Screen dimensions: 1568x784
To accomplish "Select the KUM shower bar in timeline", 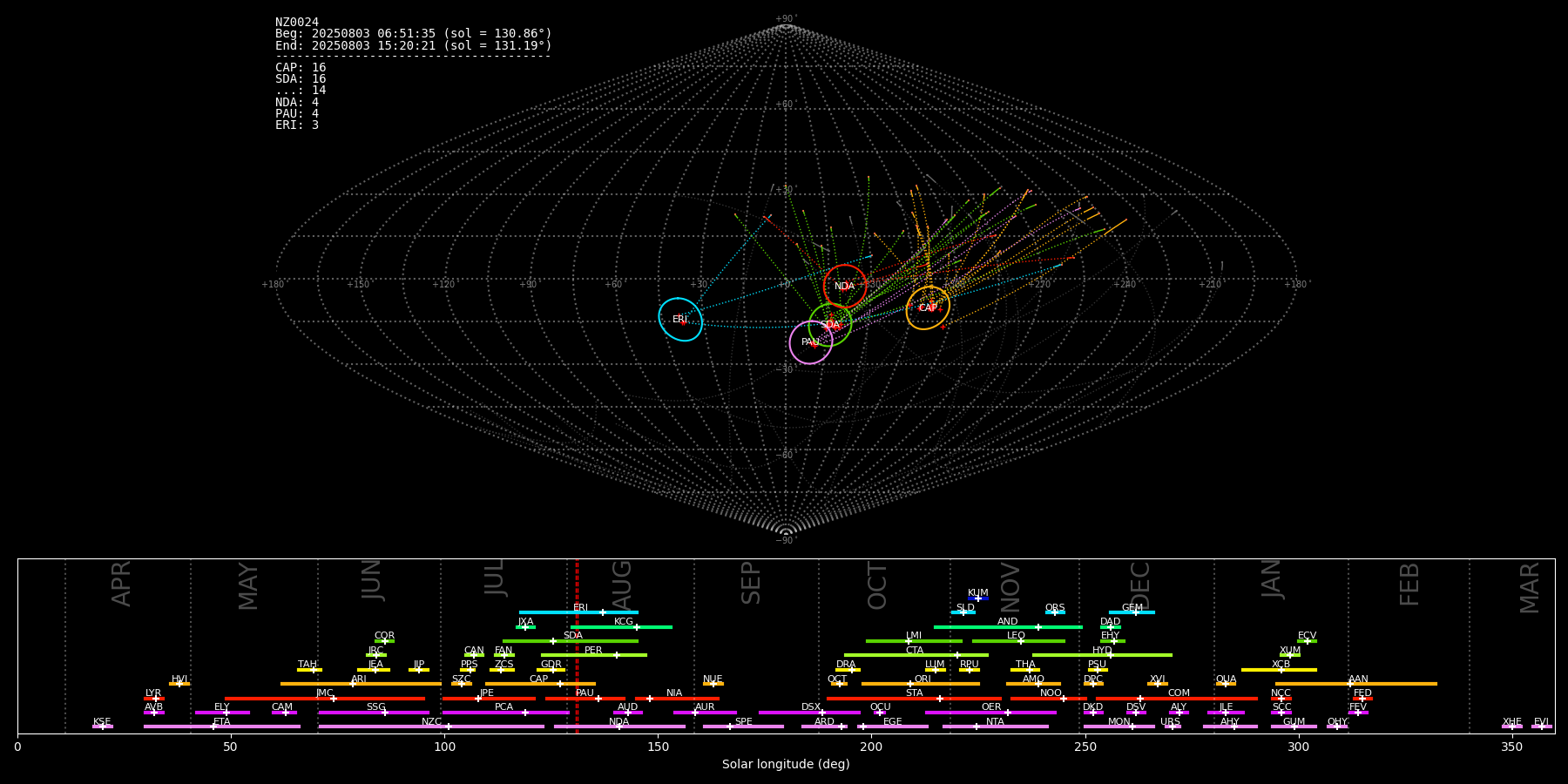I will click(978, 598).
